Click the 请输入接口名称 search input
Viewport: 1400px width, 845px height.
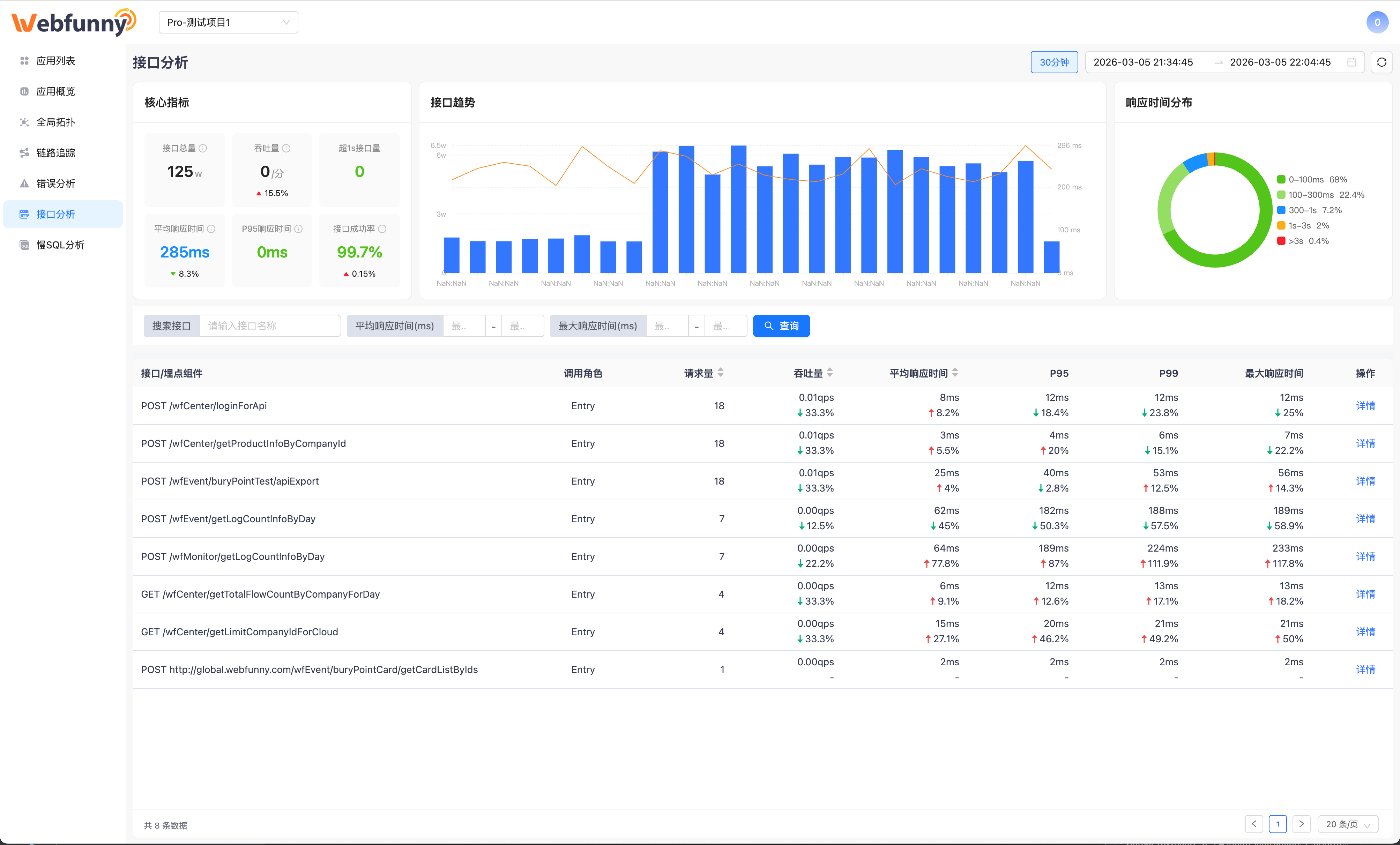tap(270, 326)
